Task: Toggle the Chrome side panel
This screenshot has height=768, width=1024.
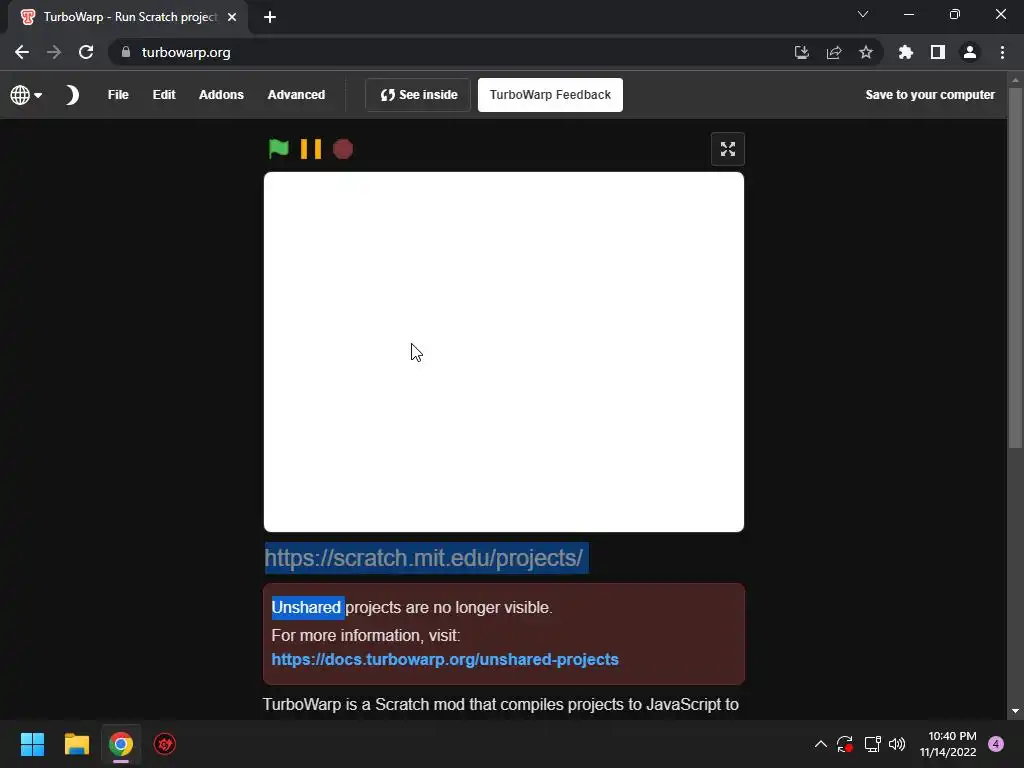Action: (938, 52)
